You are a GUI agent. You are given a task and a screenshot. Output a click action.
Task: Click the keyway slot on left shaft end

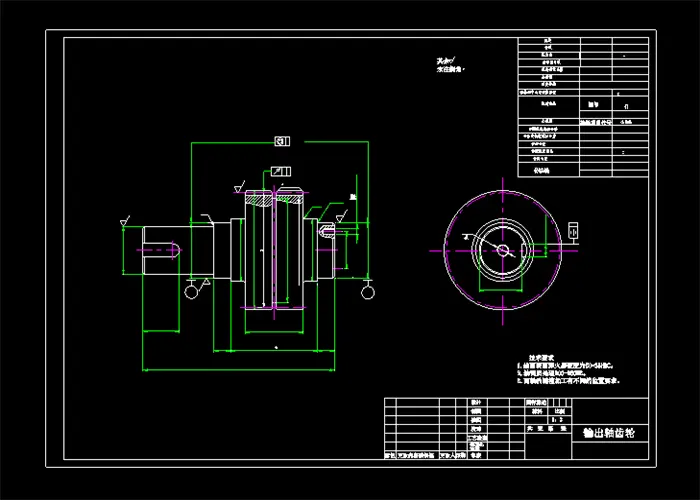[161, 249]
